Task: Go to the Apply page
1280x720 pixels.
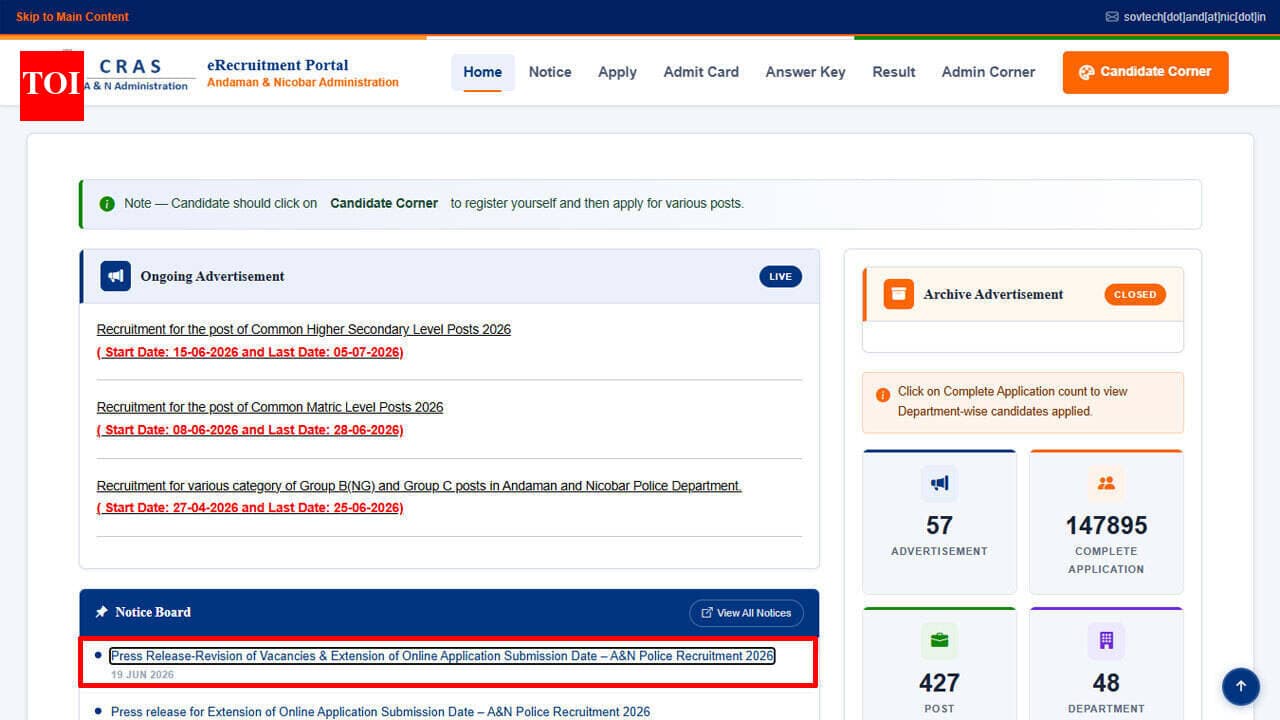Action: 617,72
